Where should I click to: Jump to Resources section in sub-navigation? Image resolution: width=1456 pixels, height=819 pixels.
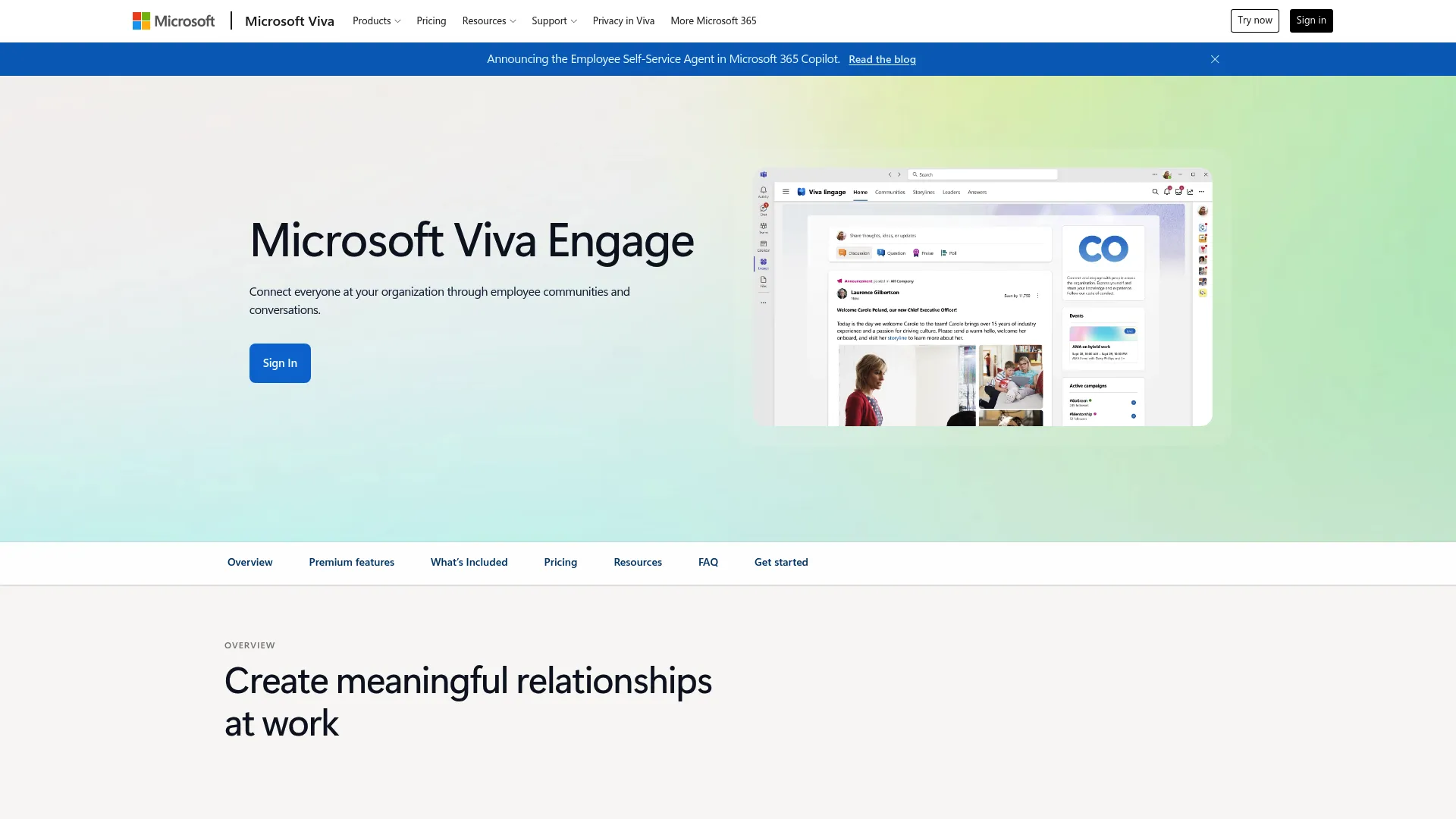pyautogui.click(x=638, y=562)
